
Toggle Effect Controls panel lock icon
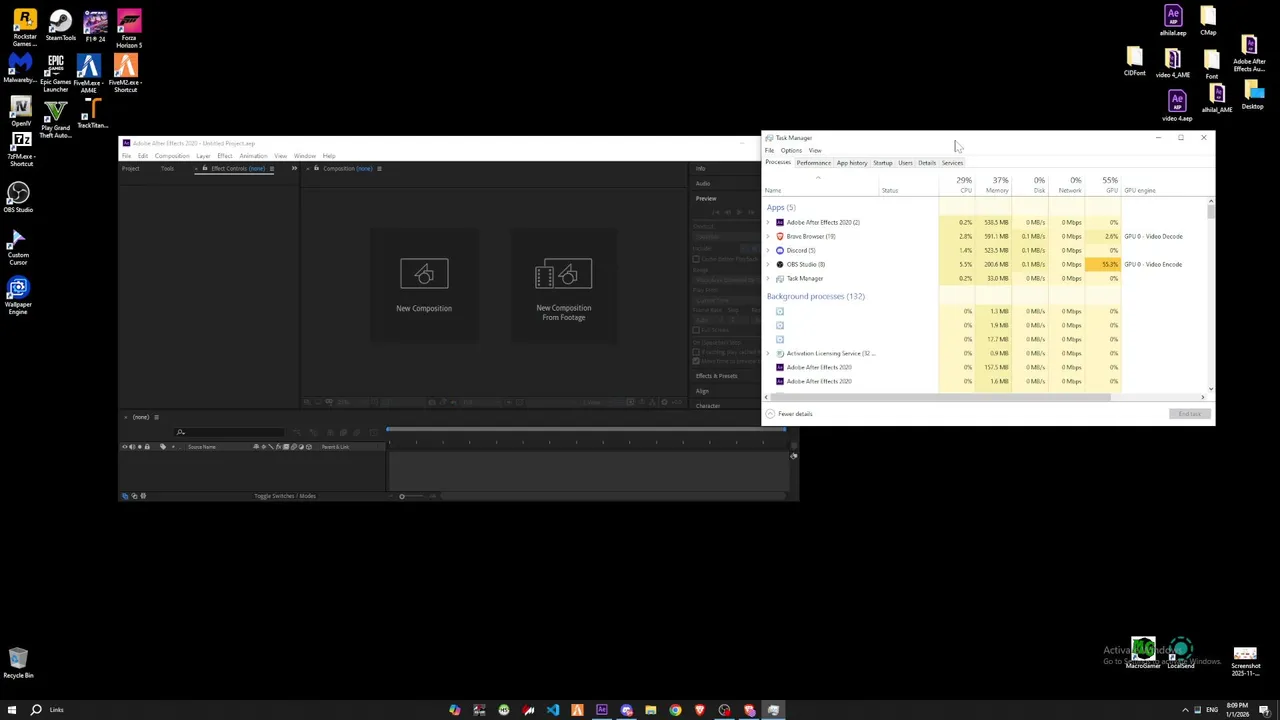click(205, 168)
